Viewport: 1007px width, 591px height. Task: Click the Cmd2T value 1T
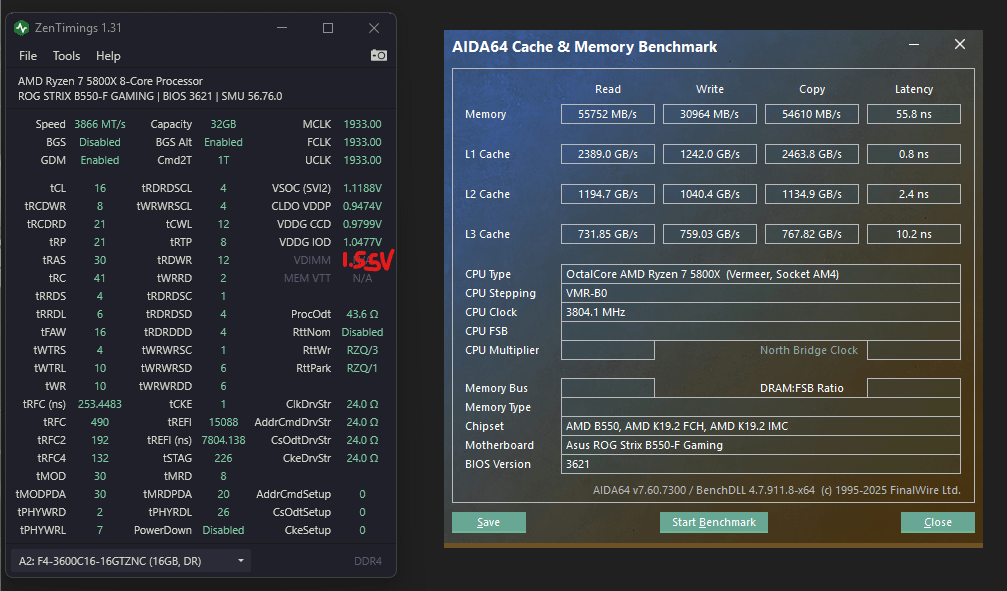pos(223,160)
